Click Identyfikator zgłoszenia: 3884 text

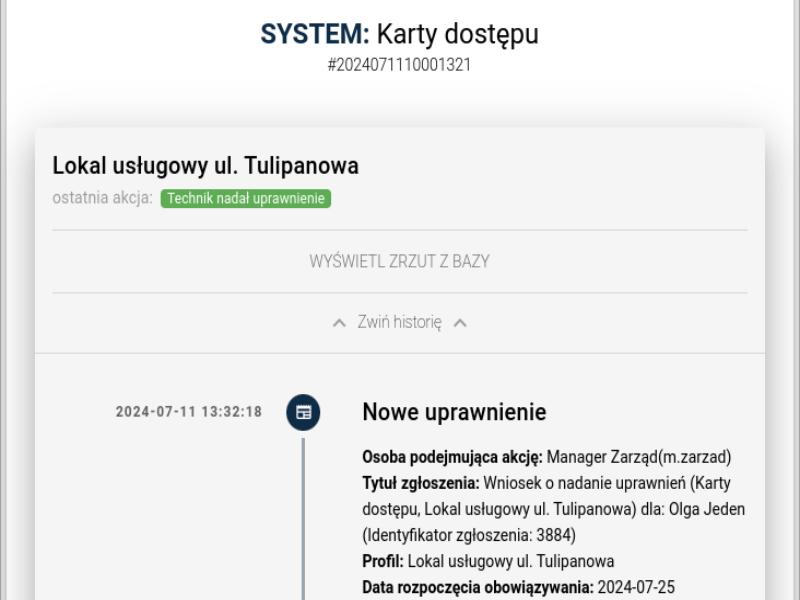tap(469, 535)
